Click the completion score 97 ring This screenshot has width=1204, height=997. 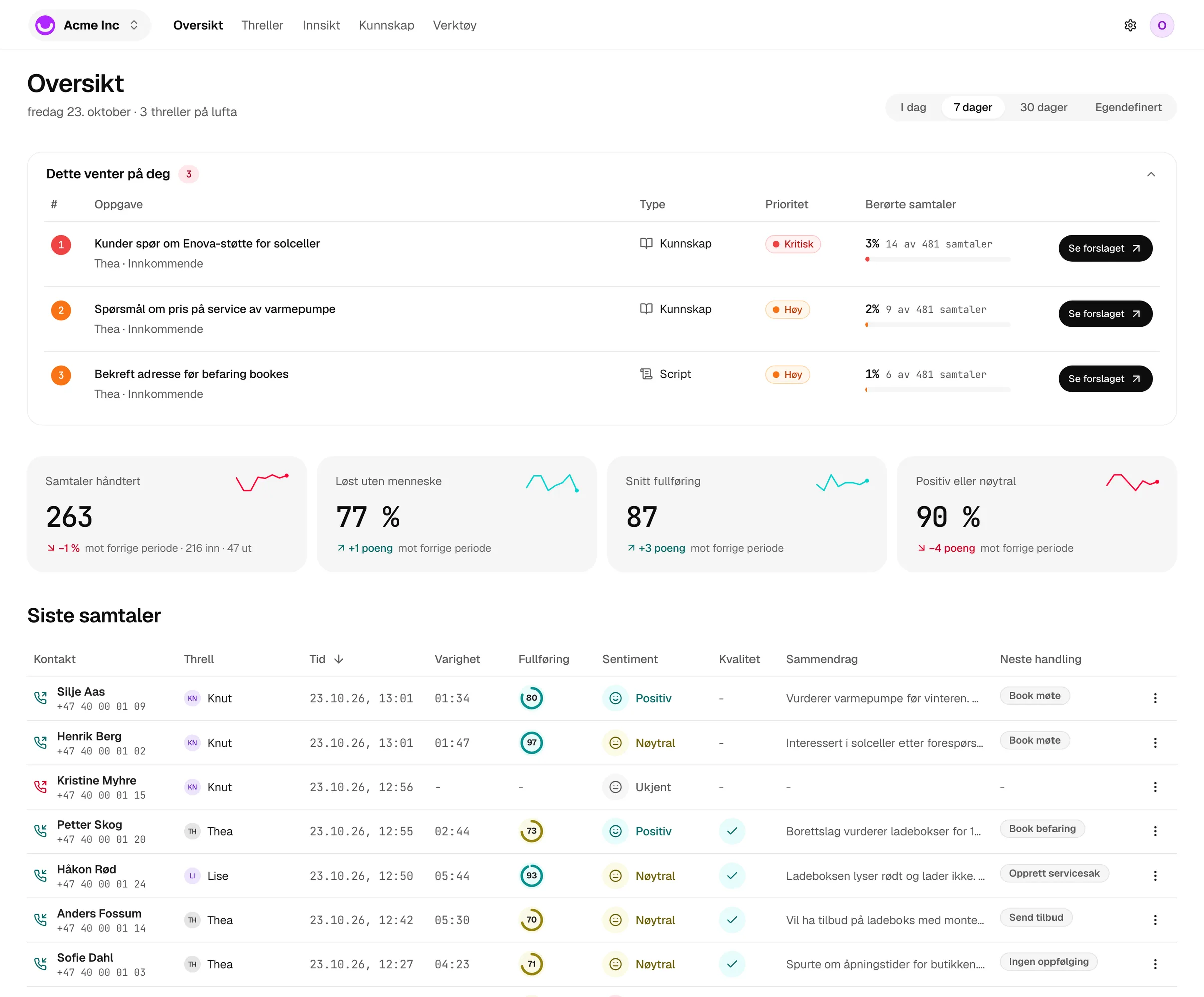[x=531, y=743]
